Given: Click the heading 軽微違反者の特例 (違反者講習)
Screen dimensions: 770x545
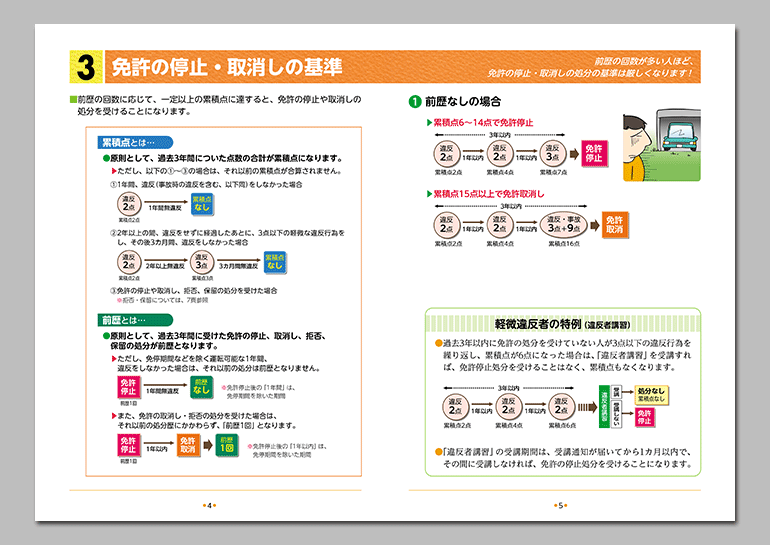Looking at the screenshot, I should 562,324.
